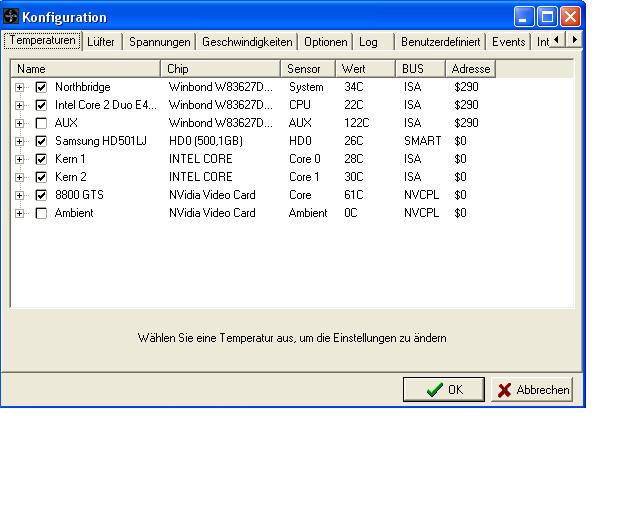
Task: Expand the 8800 GTS tree node
Action: [x=19, y=195]
